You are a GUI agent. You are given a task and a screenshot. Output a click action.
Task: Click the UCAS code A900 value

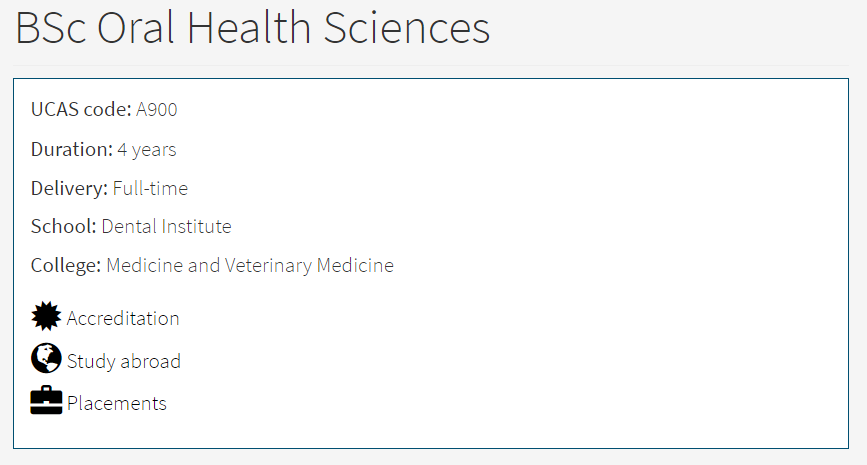156,109
